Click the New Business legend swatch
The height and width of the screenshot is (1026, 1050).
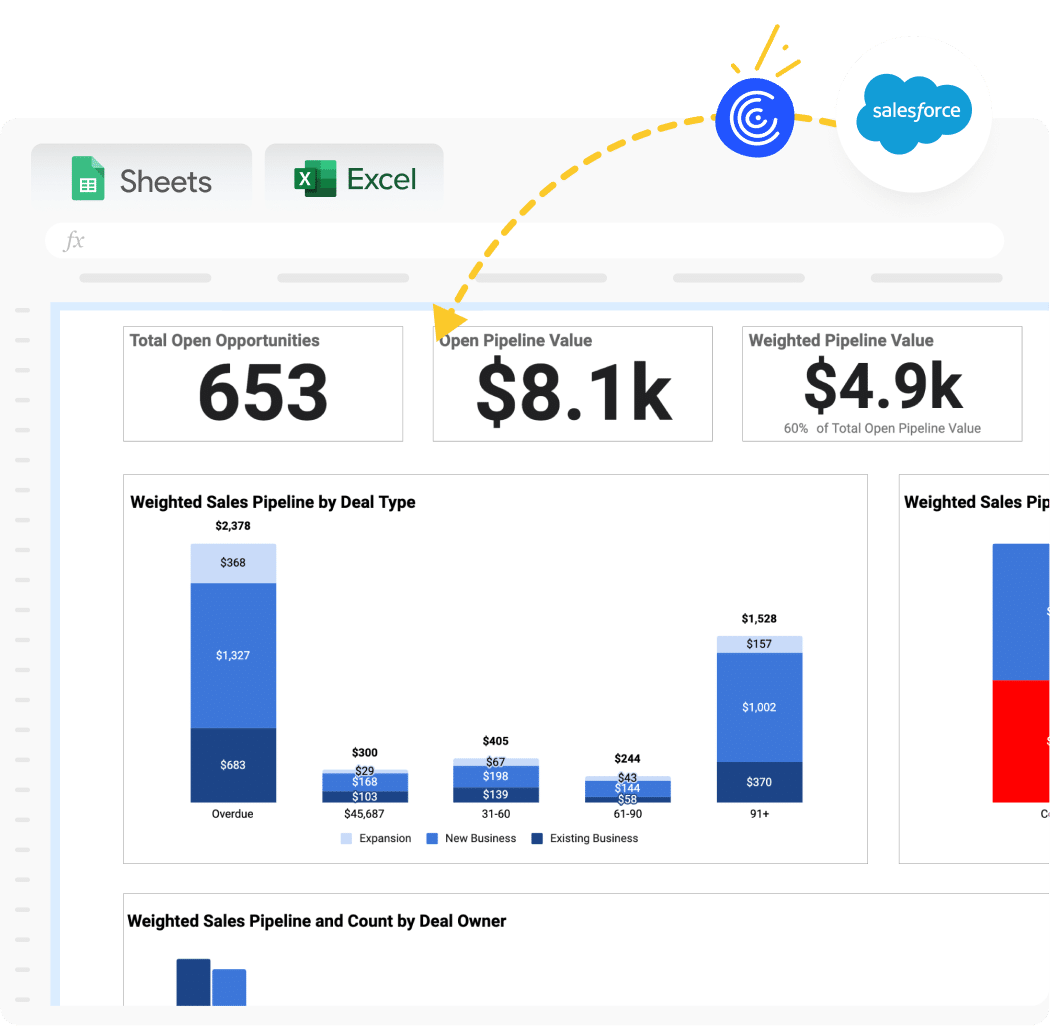pyautogui.click(x=432, y=838)
